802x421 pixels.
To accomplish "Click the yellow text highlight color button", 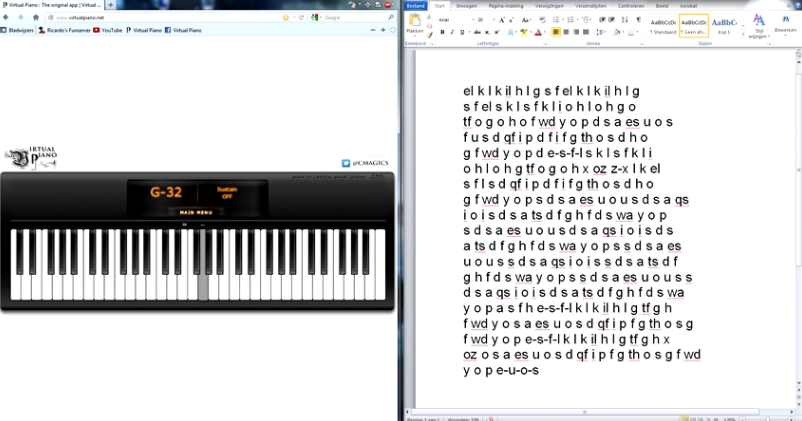I will click(x=524, y=32).
